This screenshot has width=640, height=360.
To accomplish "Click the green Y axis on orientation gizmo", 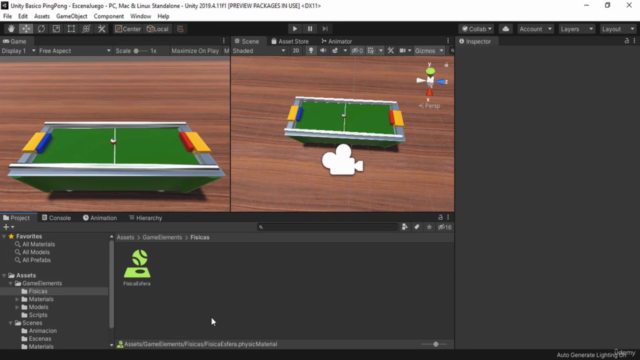I will pyautogui.click(x=430, y=71).
